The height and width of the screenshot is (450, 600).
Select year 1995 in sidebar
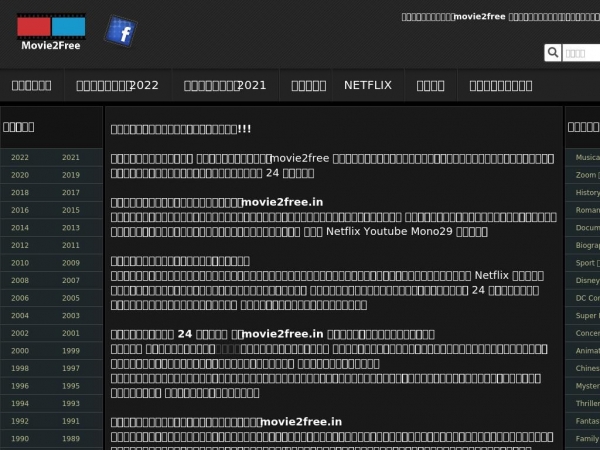click(x=71, y=386)
